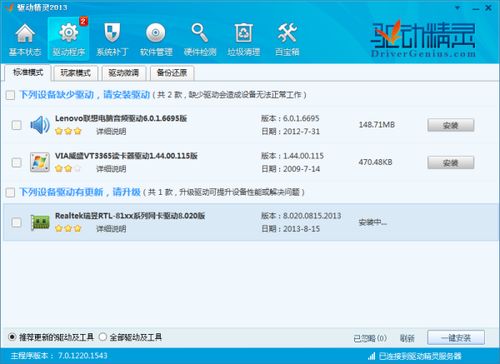Click the 主程序版本 7.0.1220.1543 status text

59,356
